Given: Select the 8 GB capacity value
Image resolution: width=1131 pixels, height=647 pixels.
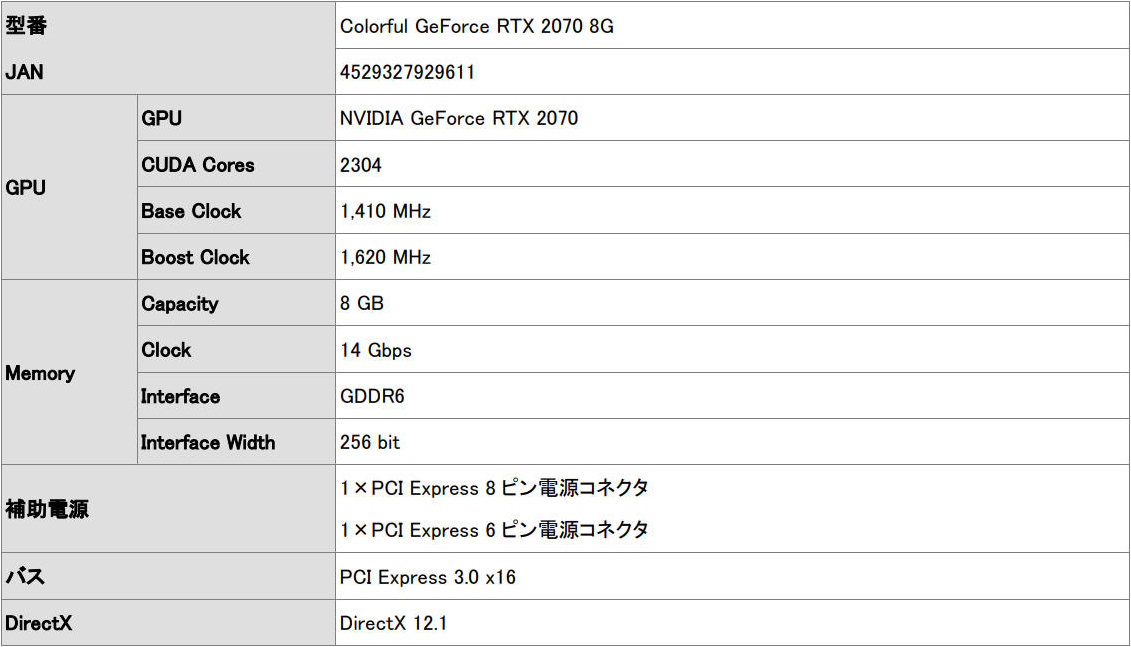Looking at the screenshot, I should coord(362,304).
